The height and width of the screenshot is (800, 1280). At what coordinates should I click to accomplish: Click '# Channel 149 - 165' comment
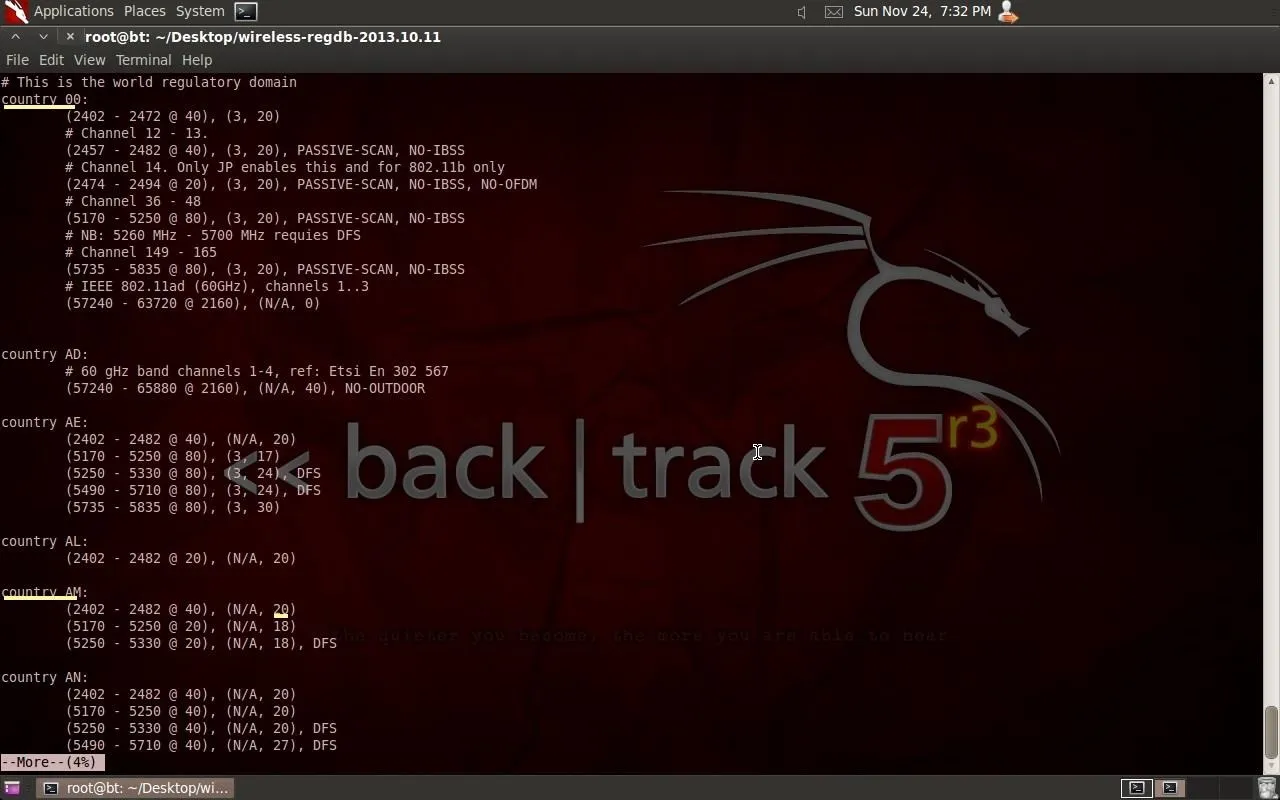[x=141, y=252]
